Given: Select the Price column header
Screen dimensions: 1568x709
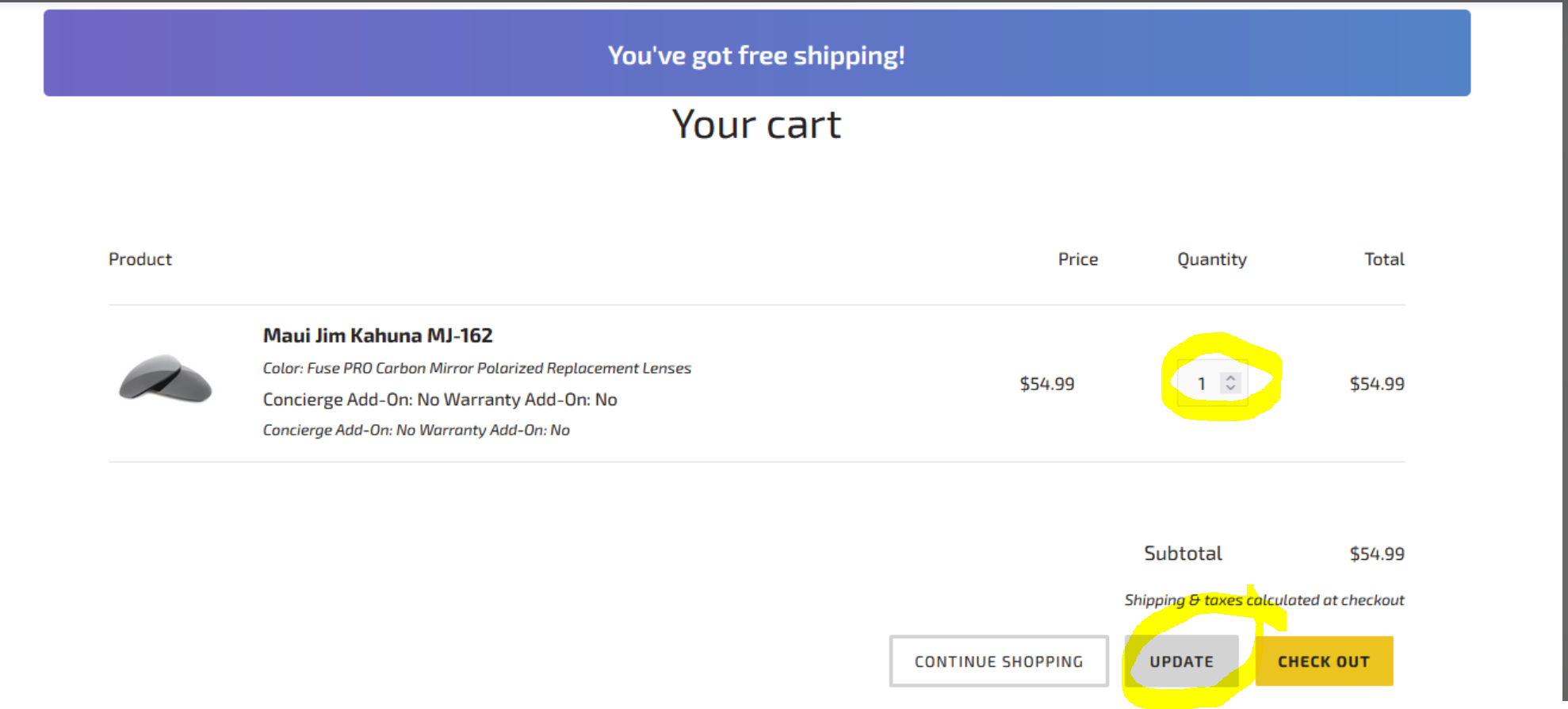Looking at the screenshot, I should click(x=1077, y=259).
